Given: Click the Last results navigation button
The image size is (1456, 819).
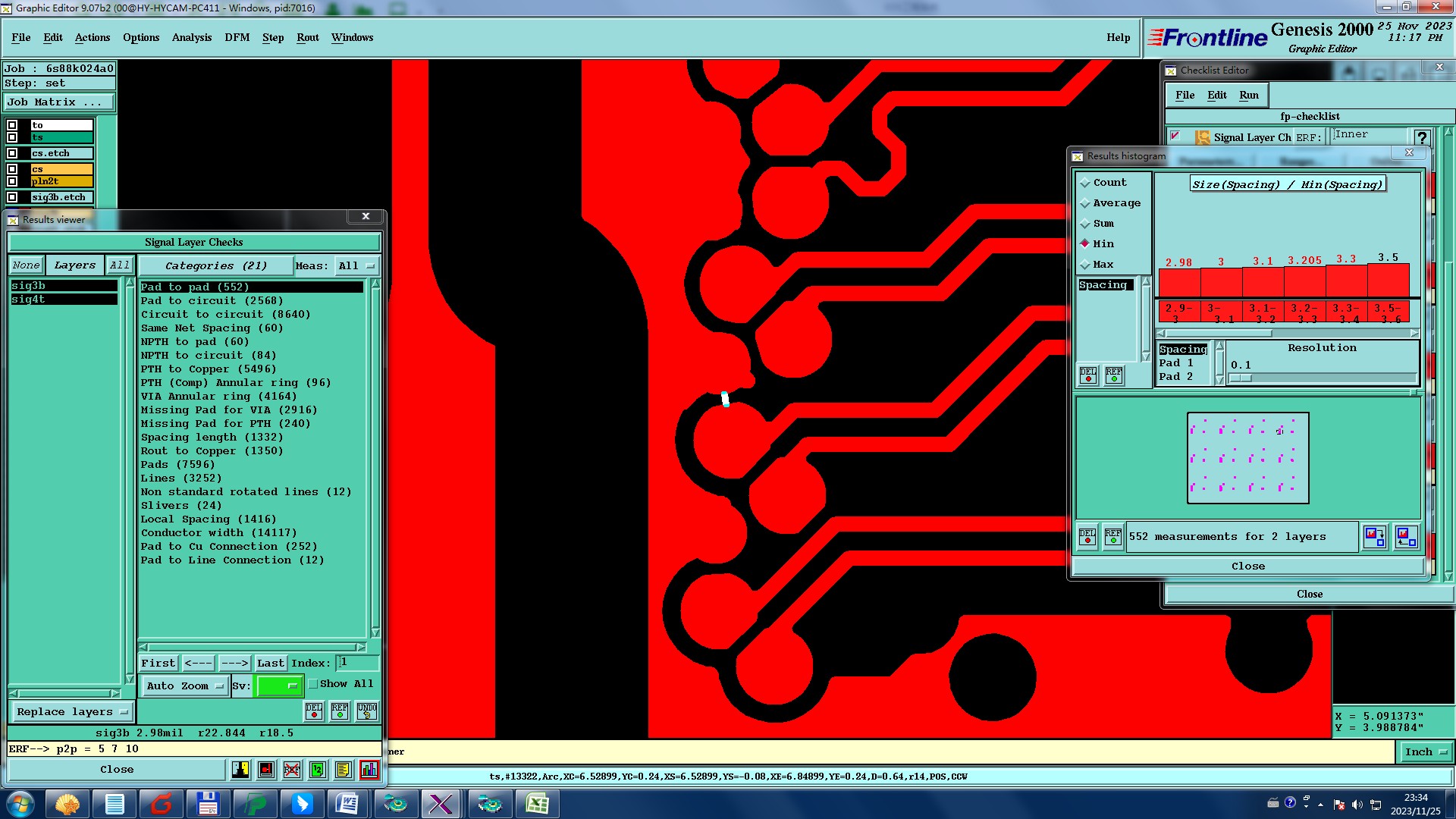Looking at the screenshot, I should tap(270, 664).
